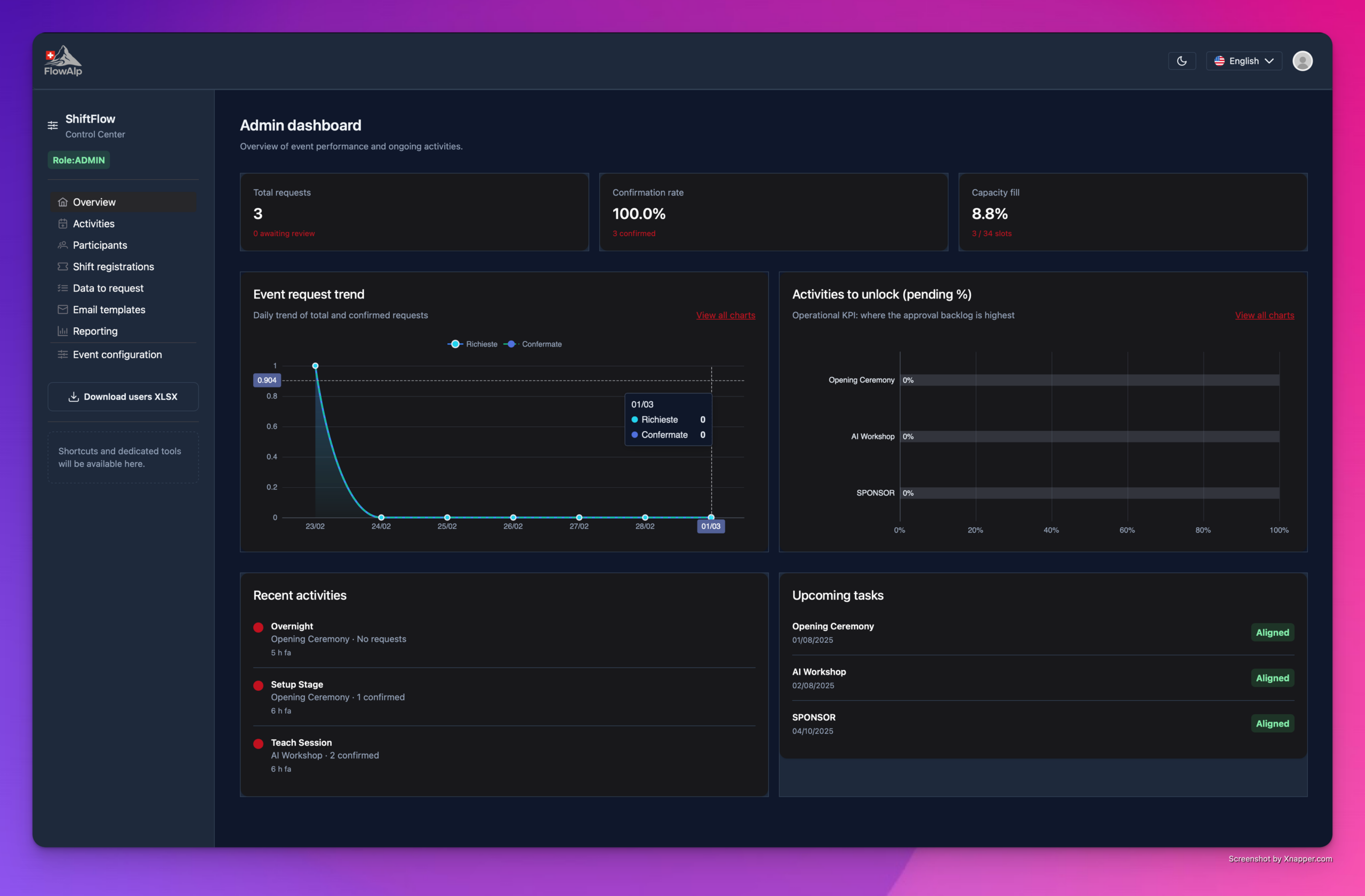Open View all charts under Event trend
The width and height of the screenshot is (1365, 896).
click(725, 316)
